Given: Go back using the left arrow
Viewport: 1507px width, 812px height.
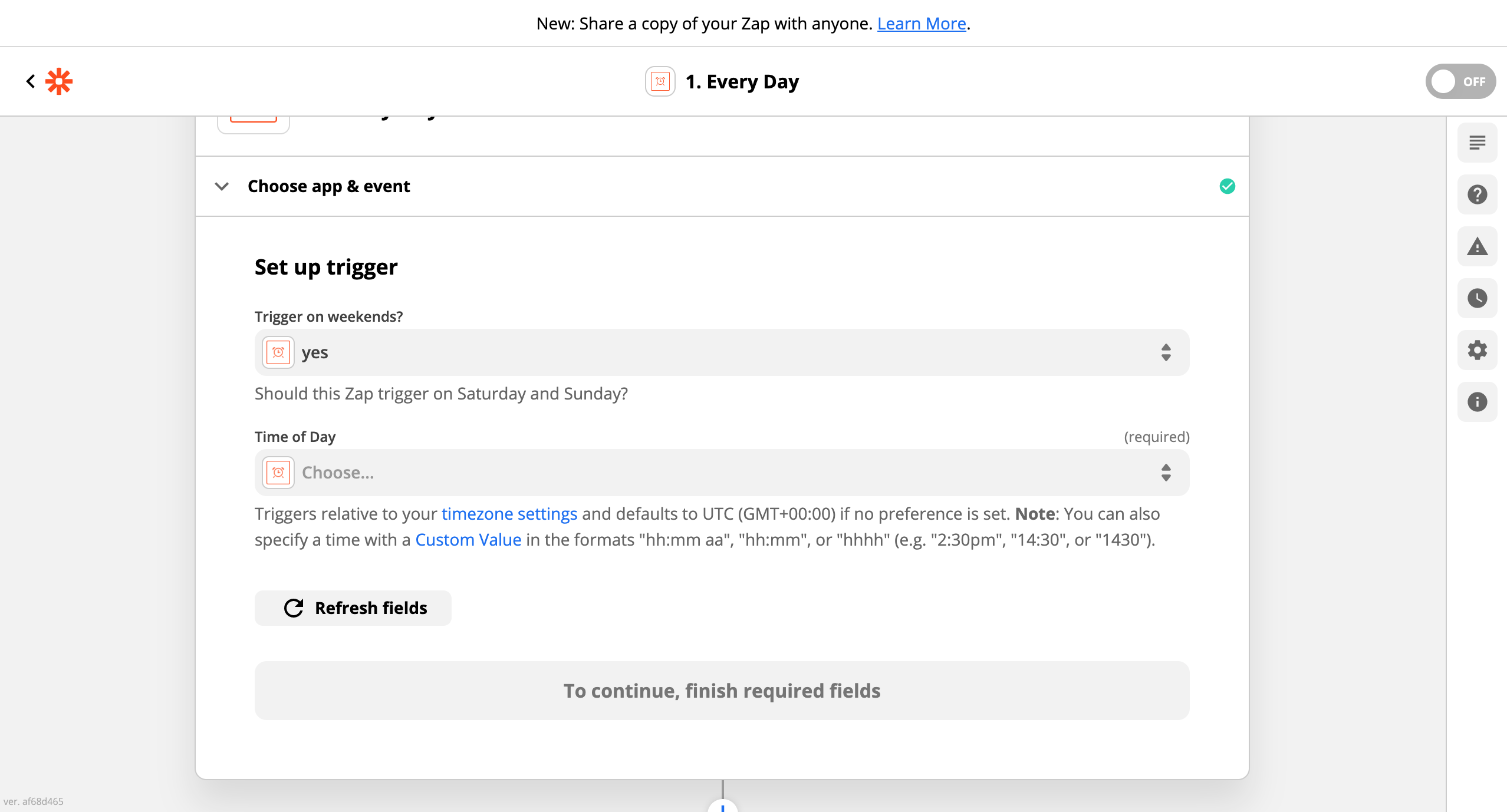Looking at the screenshot, I should pyautogui.click(x=31, y=81).
